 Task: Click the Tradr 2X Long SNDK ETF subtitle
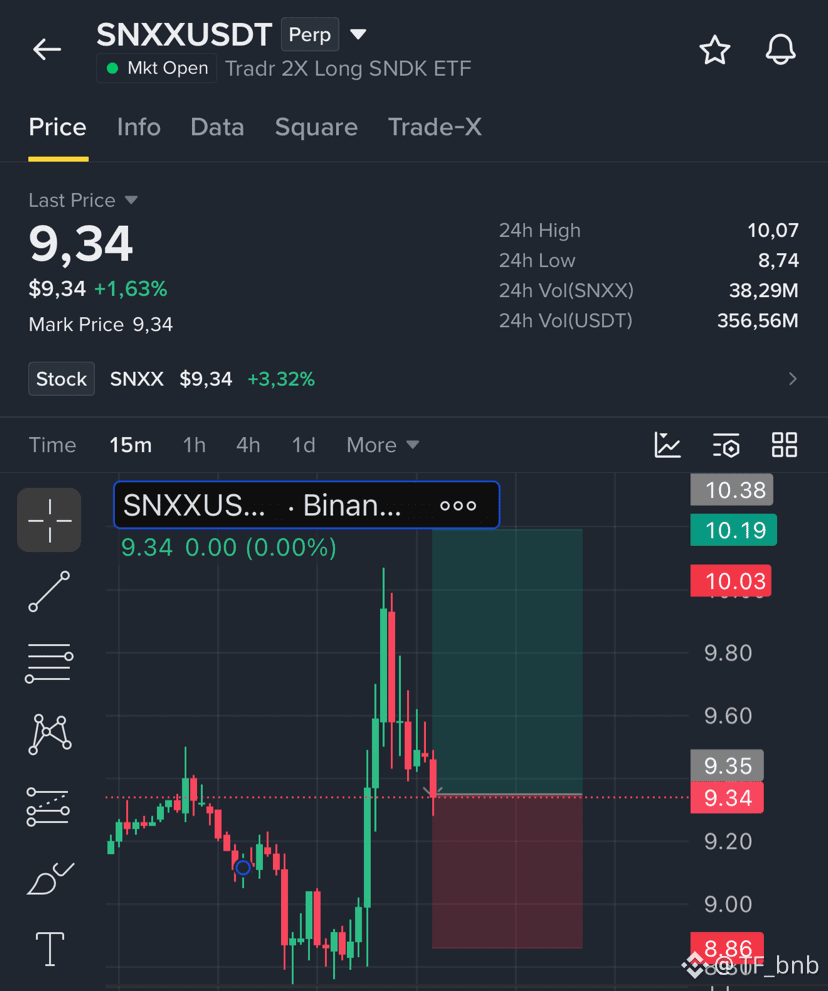click(348, 68)
